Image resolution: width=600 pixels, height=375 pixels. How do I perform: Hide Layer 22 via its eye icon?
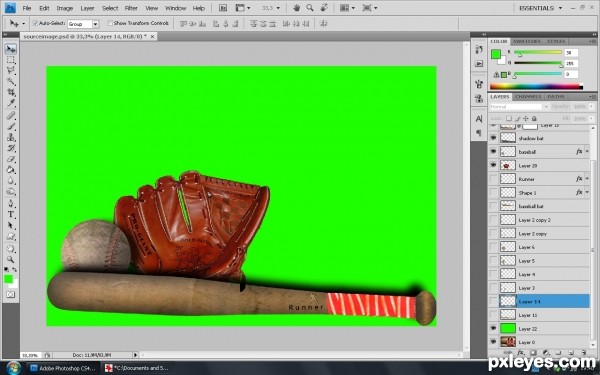pos(494,328)
